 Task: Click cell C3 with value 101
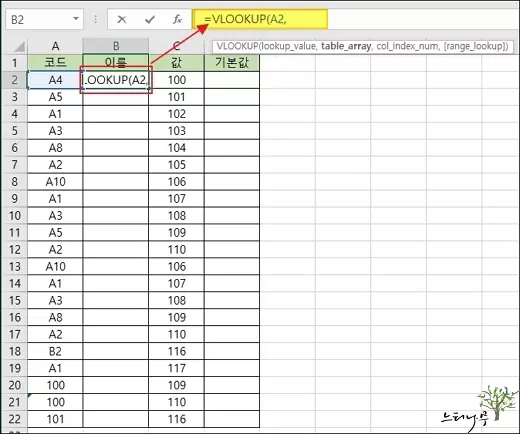[177, 97]
